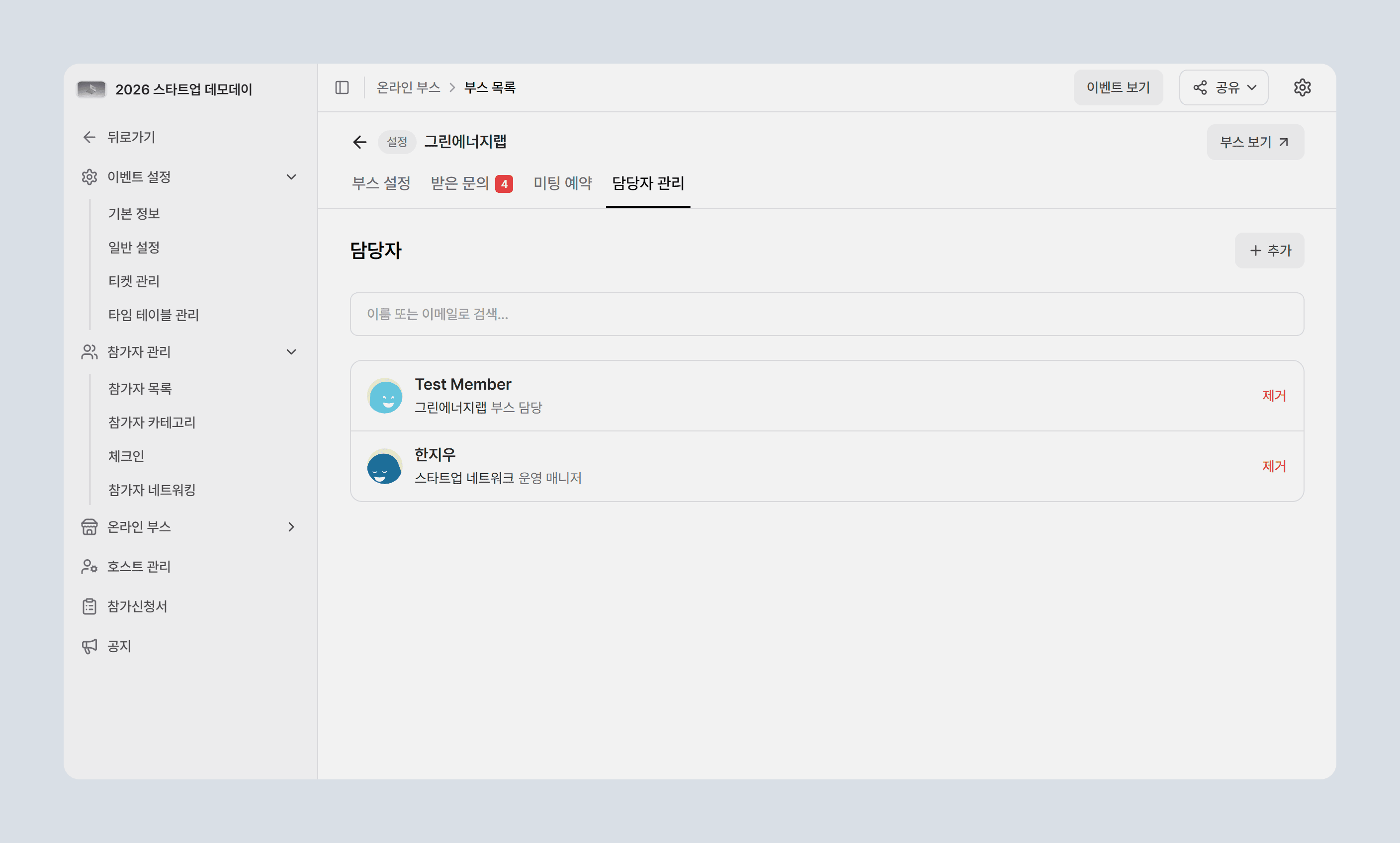Image resolution: width=1400 pixels, height=843 pixels.
Task: Click Test Member's avatar
Action: (x=385, y=396)
